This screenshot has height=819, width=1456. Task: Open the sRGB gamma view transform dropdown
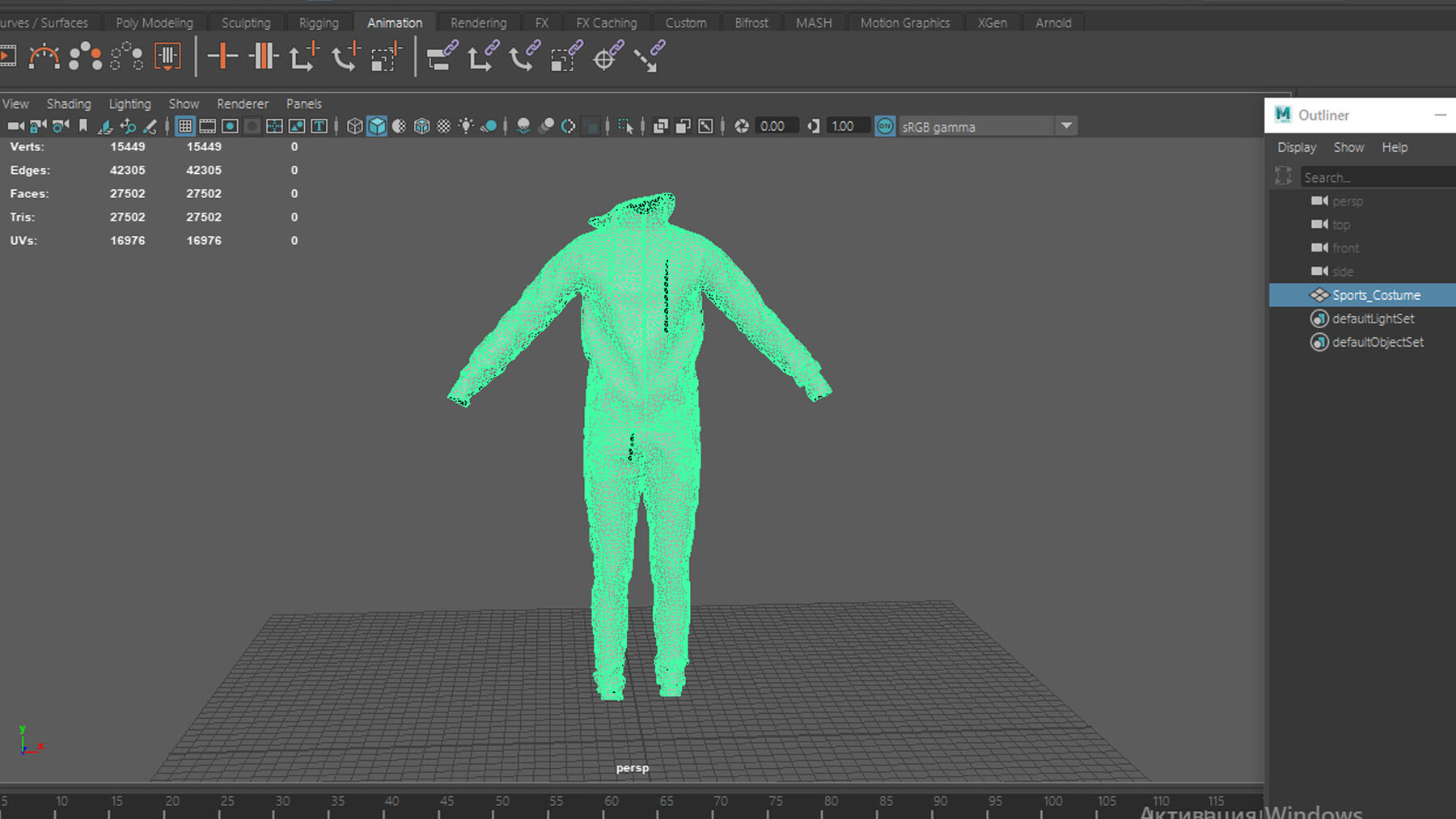tap(1066, 126)
